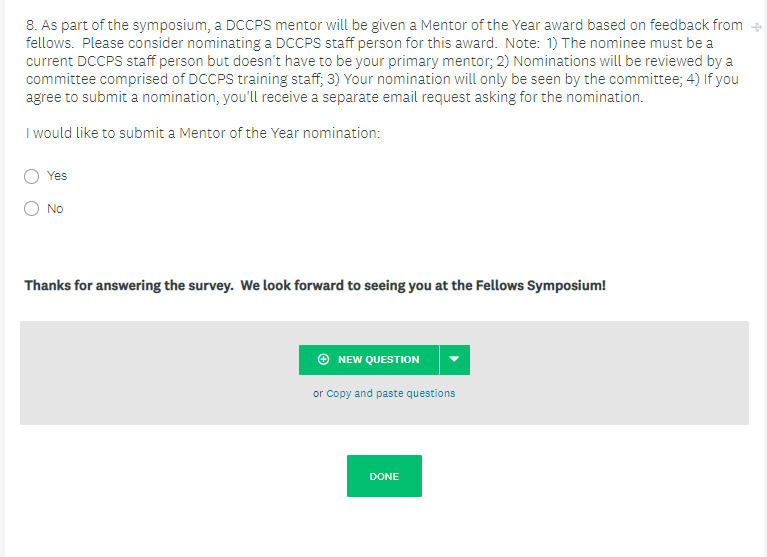Screen dimensions: 767x557
Task: Select the Yes radio button
Action: [x=31, y=176]
